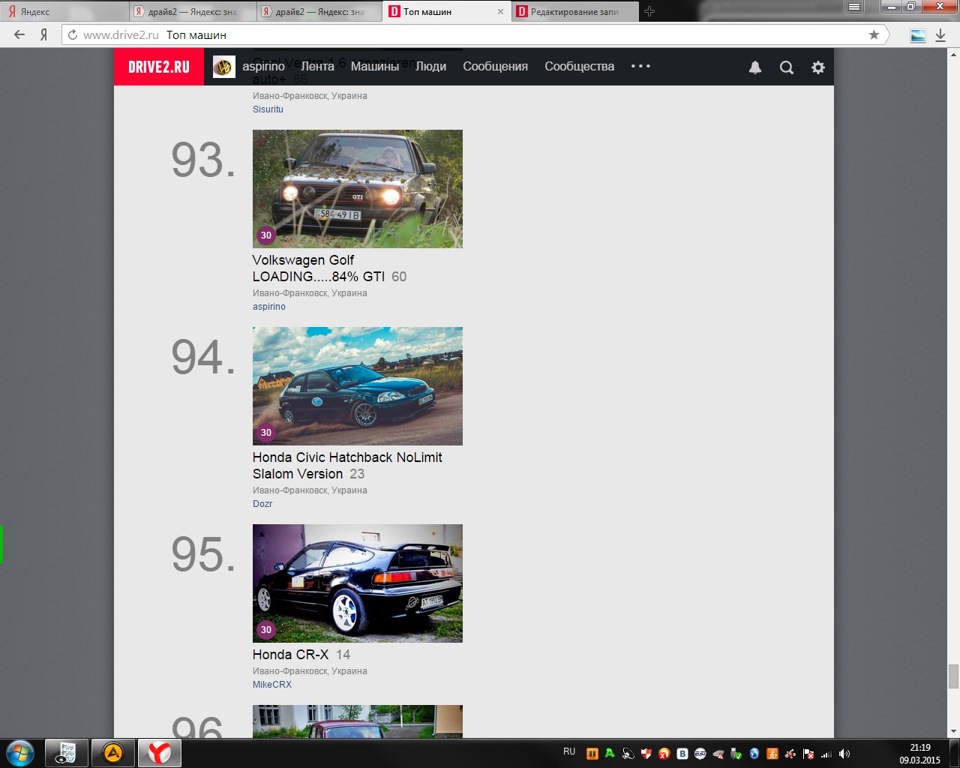This screenshot has width=960, height=768.
Task: Go back with the browser arrow
Action: [x=20, y=35]
